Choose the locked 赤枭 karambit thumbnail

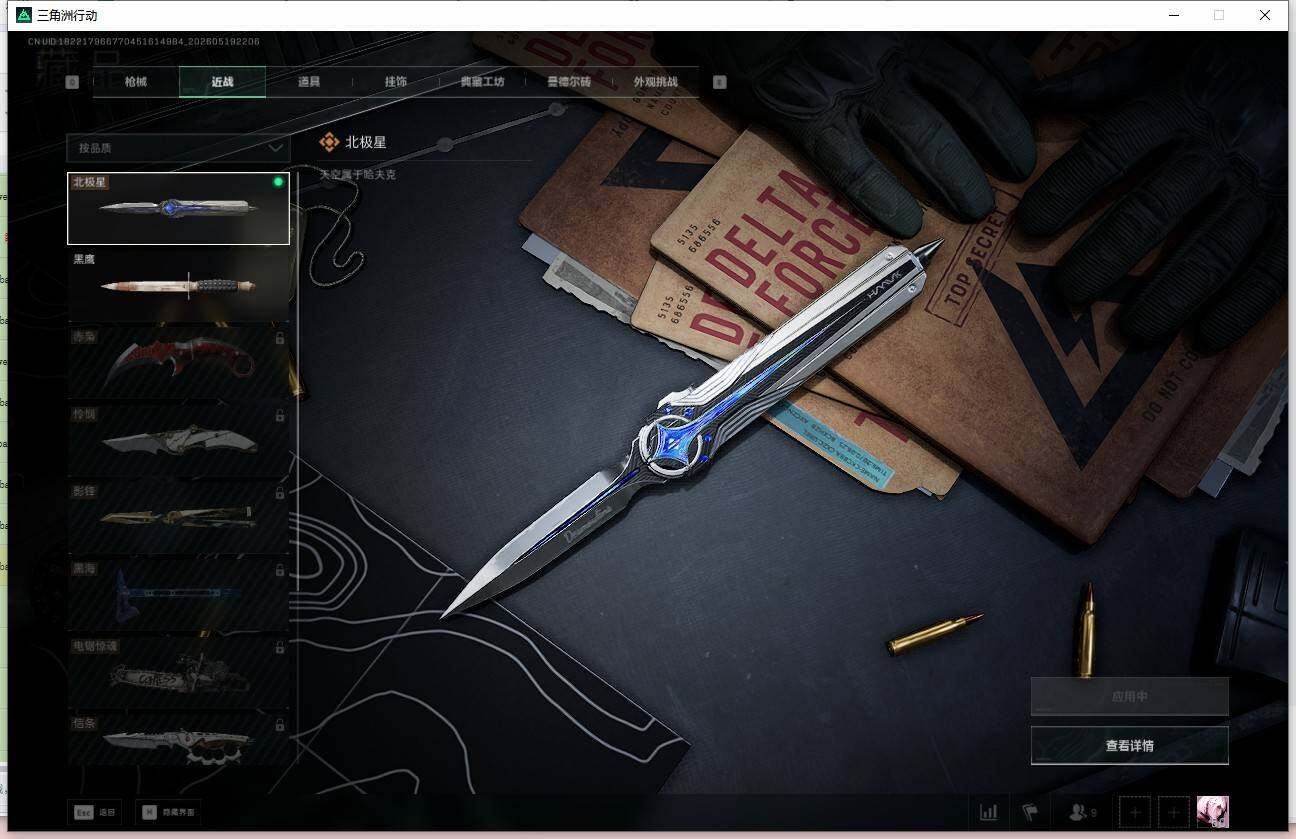tap(178, 362)
